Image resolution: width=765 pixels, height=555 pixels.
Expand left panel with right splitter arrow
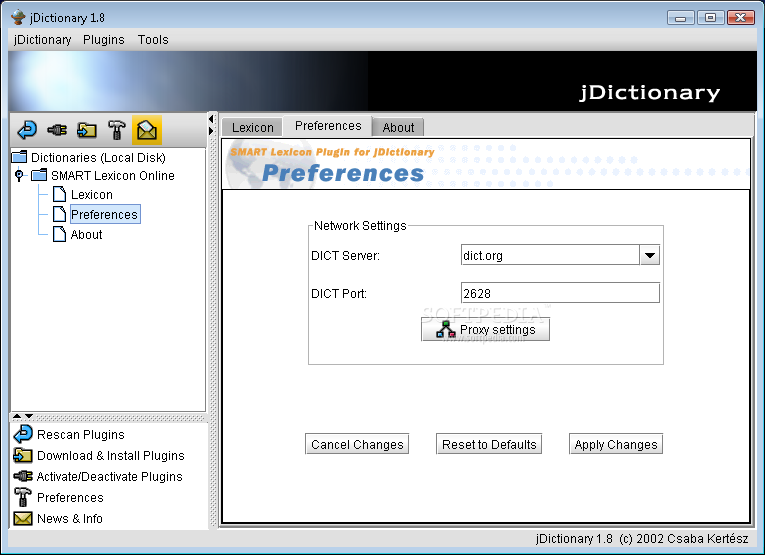[211, 131]
